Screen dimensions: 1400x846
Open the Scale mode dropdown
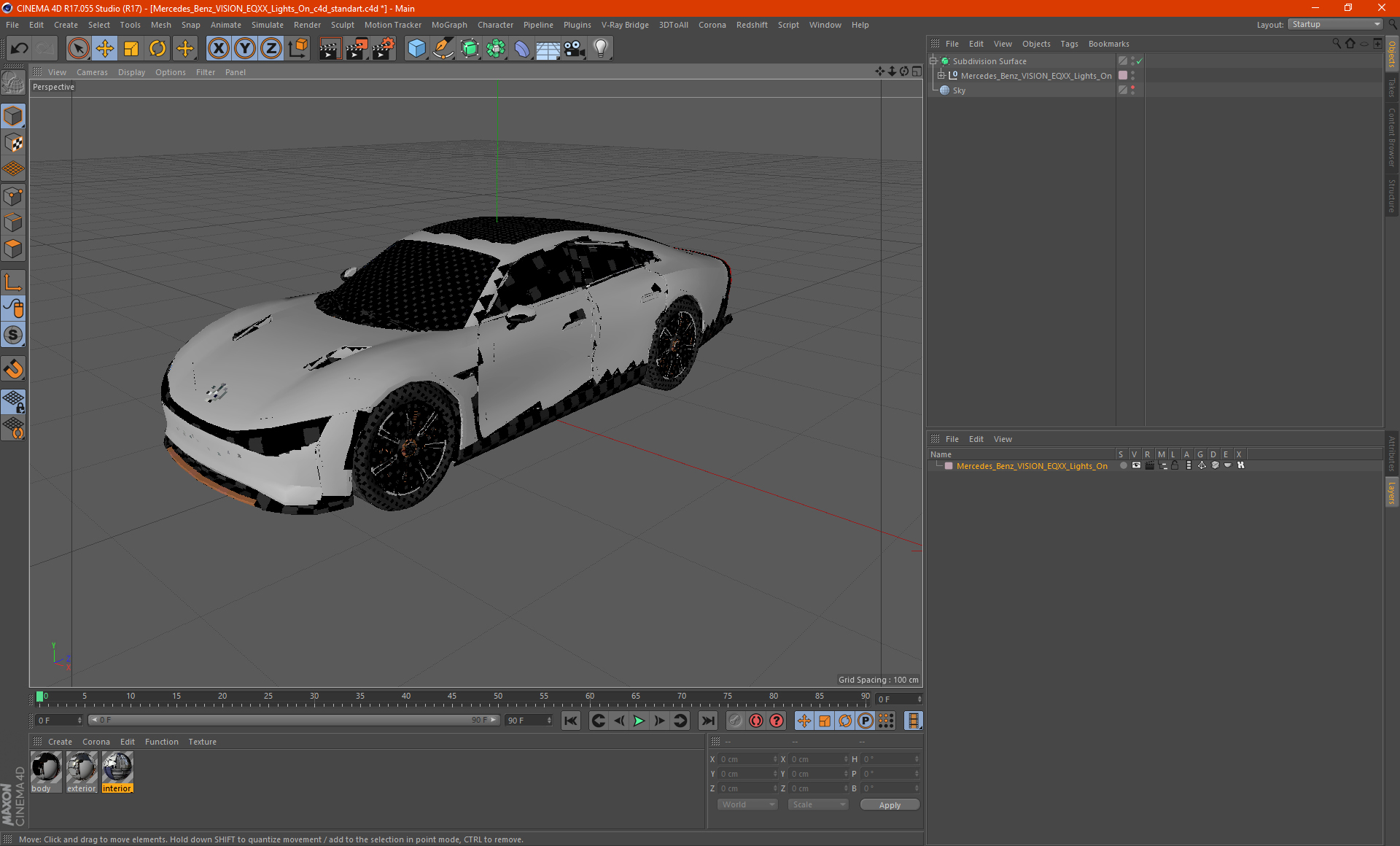coord(818,804)
